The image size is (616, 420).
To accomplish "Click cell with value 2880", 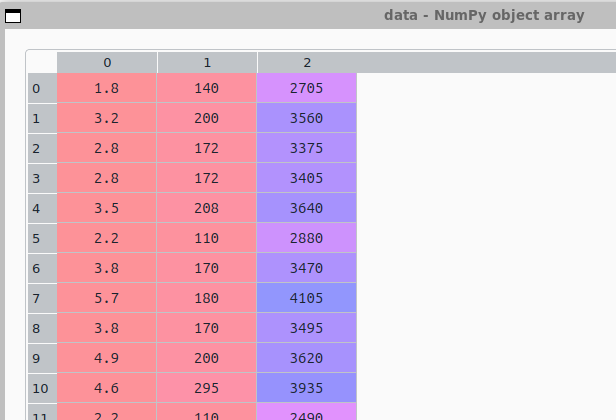I will pos(307,238).
